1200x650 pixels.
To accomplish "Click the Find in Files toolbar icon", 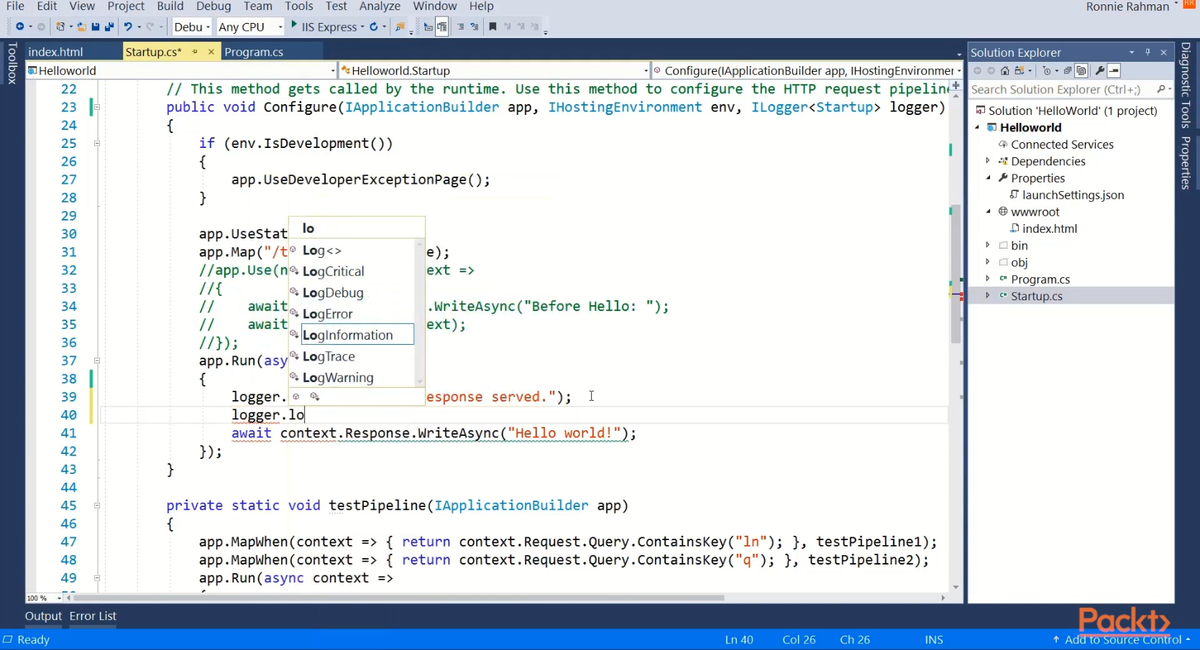I will [x=399, y=27].
